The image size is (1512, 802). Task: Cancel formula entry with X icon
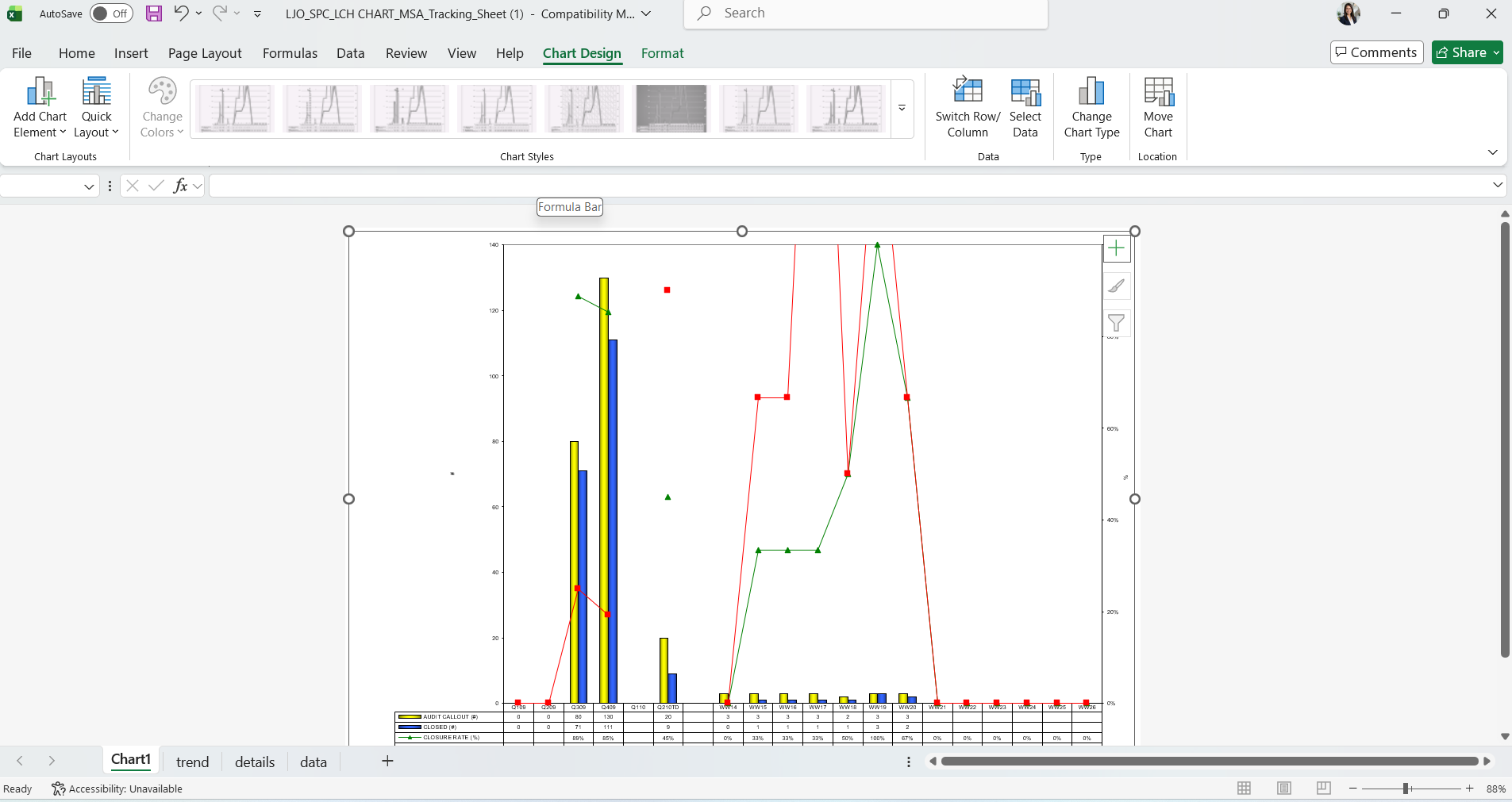(x=133, y=186)
